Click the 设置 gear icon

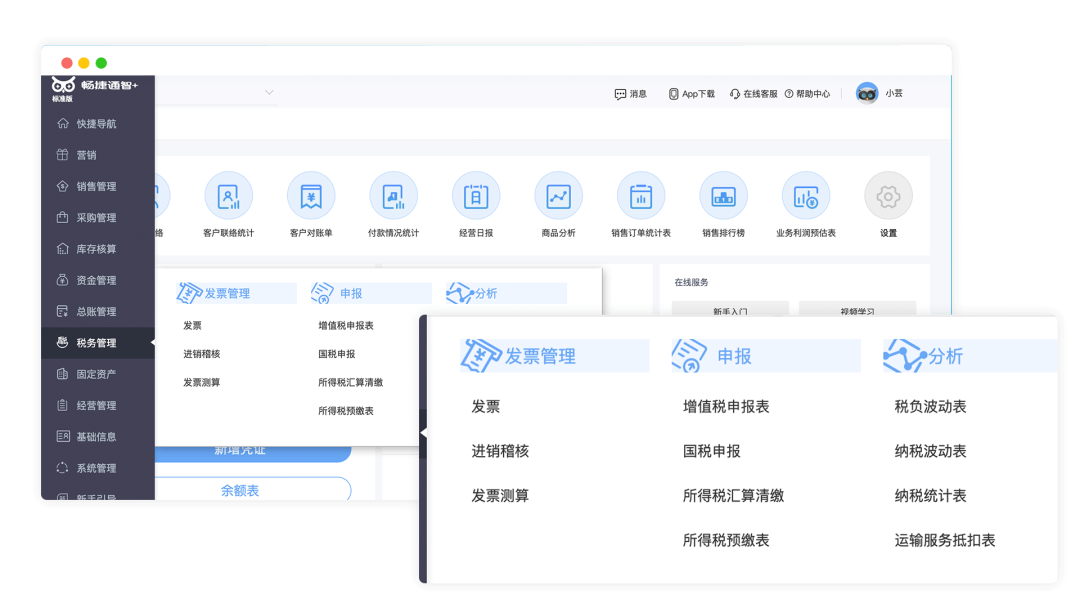pyautogui.click(x=888, y=196)
